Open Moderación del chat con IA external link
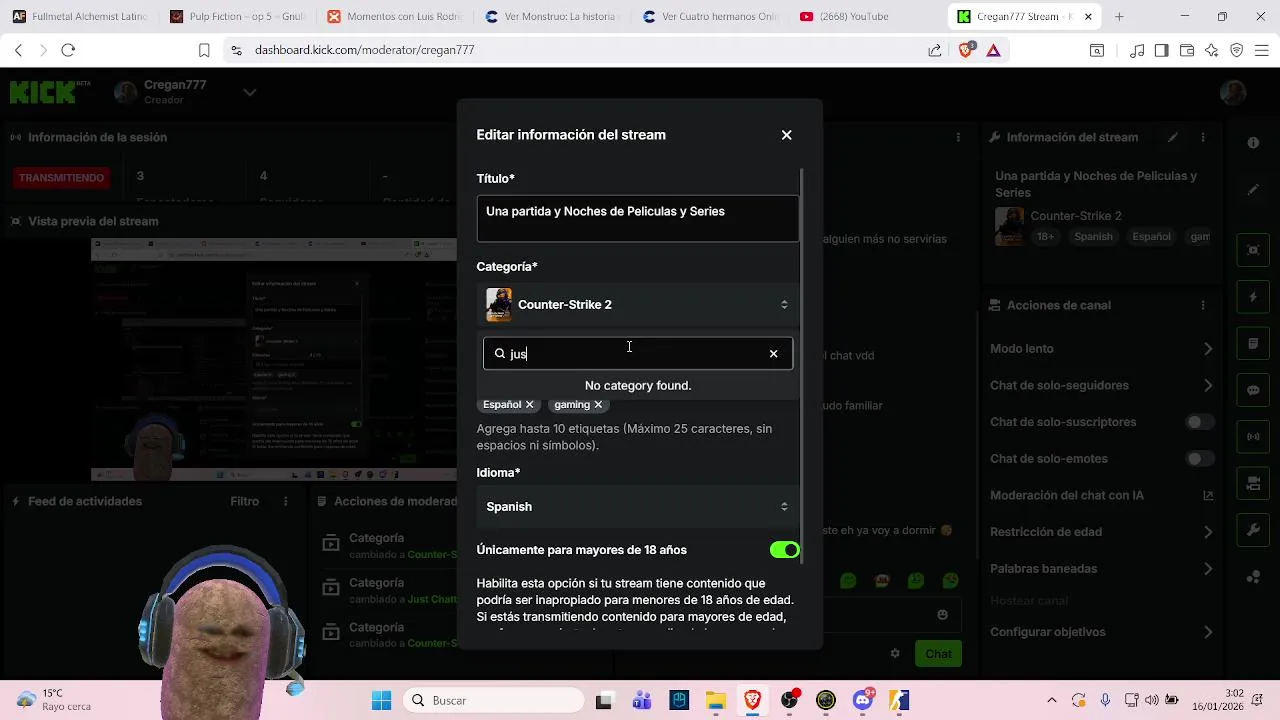1280x720 pixels. (x=1208, y=495)
